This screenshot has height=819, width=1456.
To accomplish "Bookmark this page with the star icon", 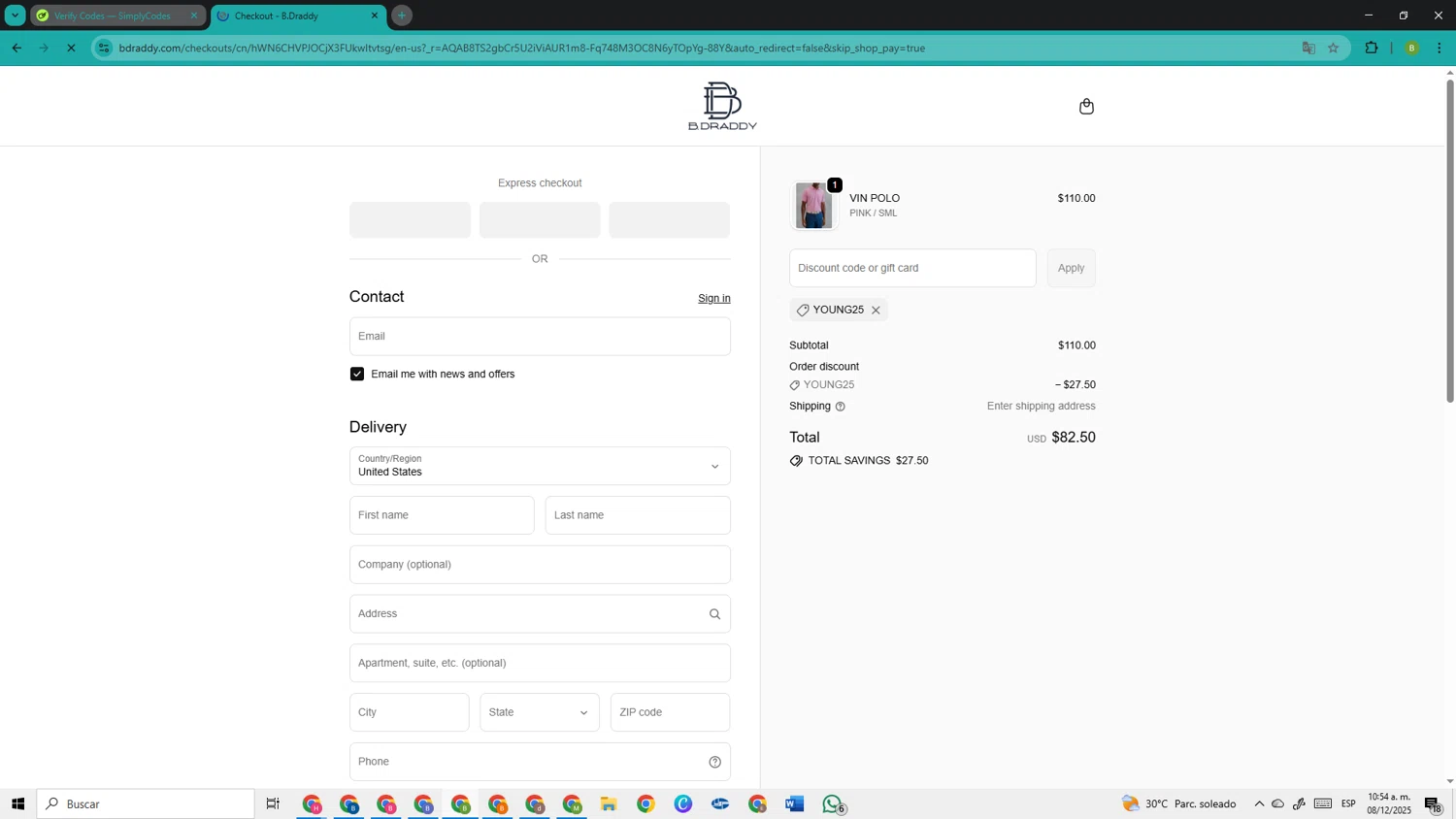I will point(1334,48).
